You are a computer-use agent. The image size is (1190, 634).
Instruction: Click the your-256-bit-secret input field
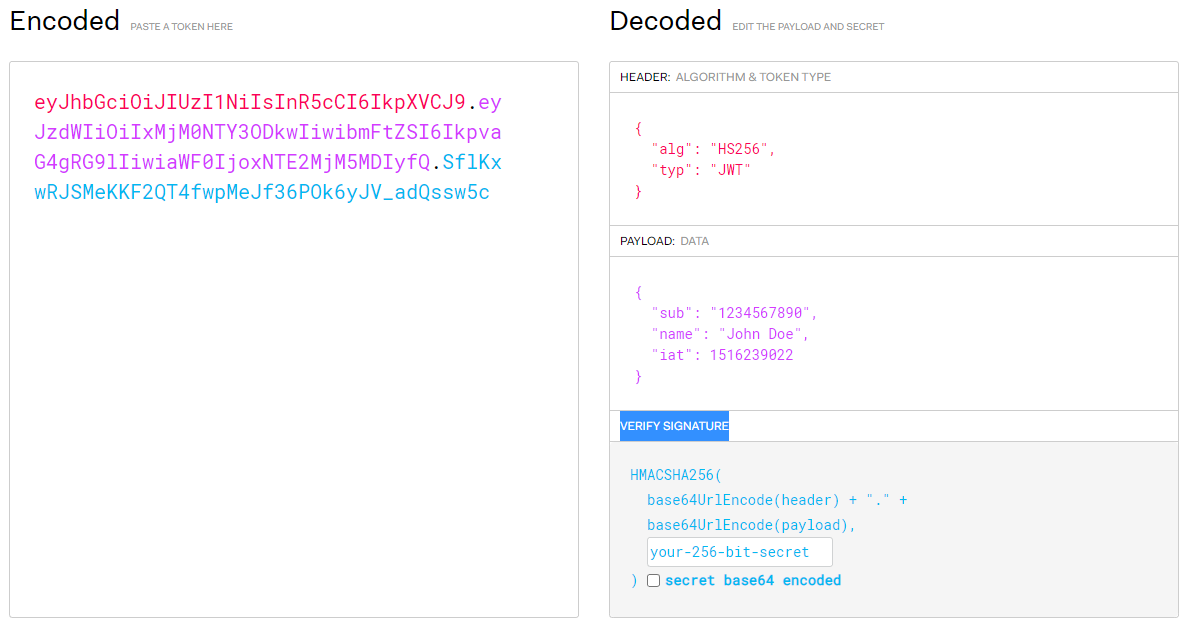739,552
